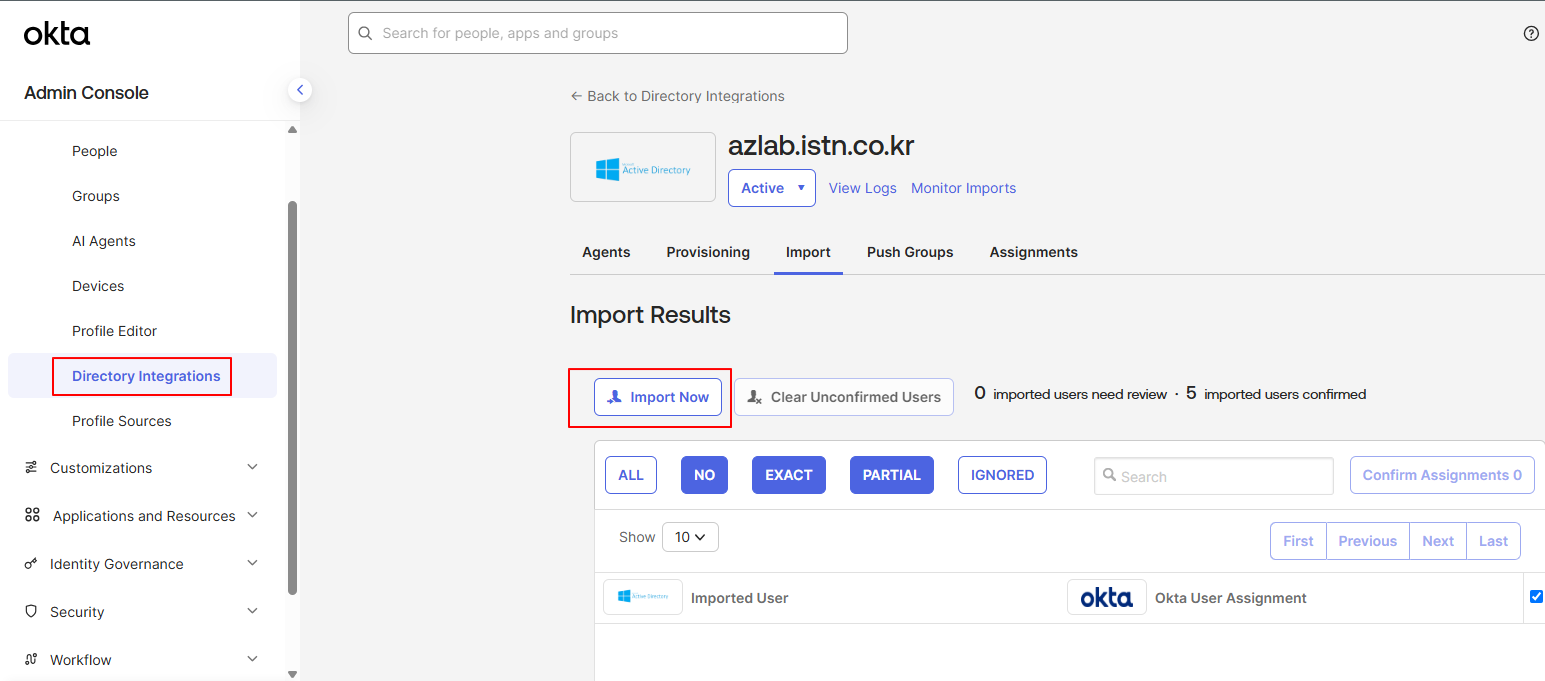This screenshot has width=1545, height=681.
Task: Click the Workflow icon in sidebar
Action: pyautogui.click(x=31, y=659)
